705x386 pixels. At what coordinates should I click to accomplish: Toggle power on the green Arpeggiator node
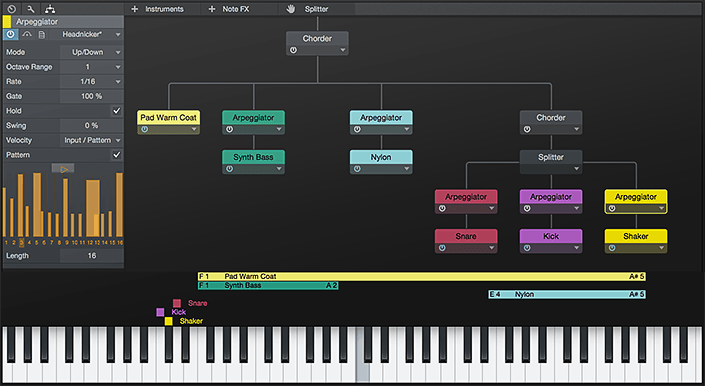[229, 129]
